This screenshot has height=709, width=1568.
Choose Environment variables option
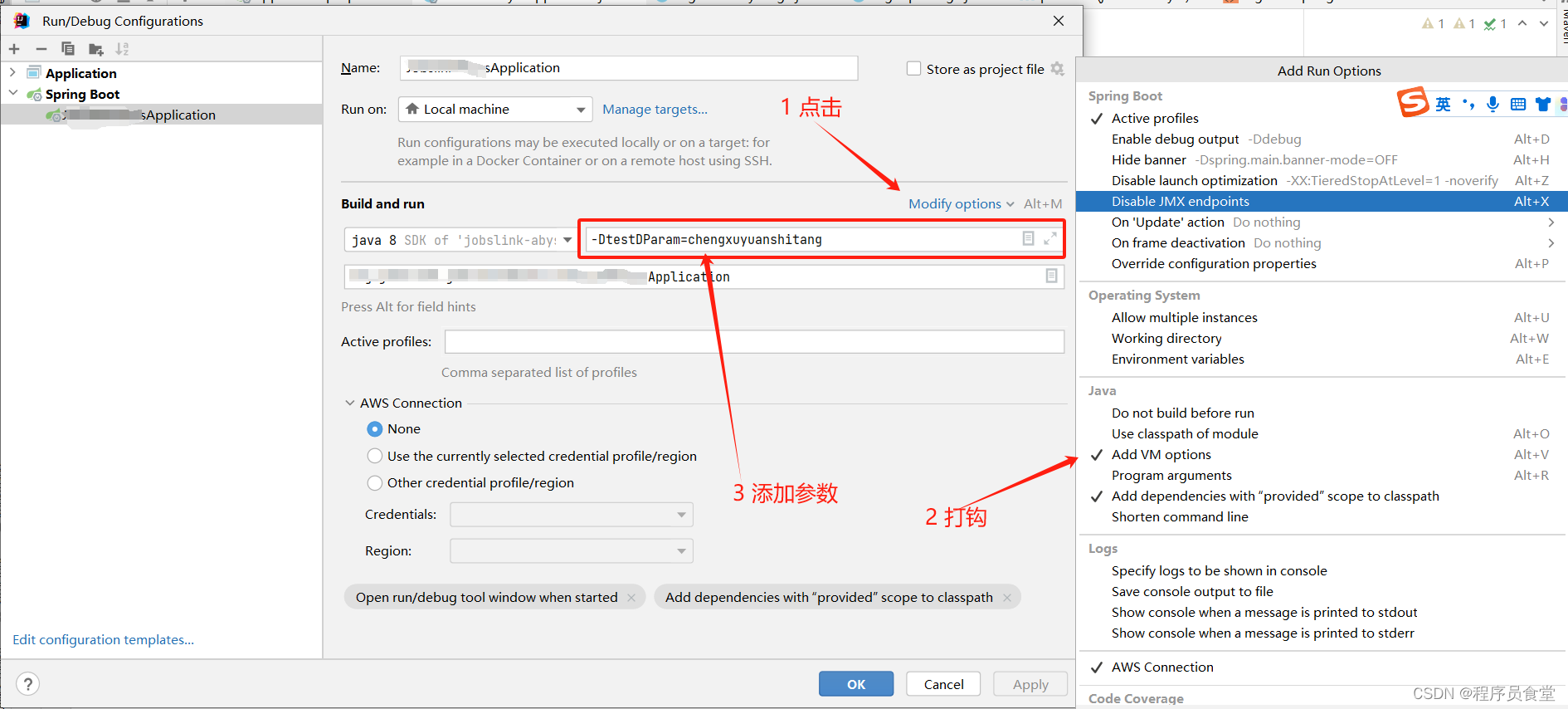pos(1322,359)
